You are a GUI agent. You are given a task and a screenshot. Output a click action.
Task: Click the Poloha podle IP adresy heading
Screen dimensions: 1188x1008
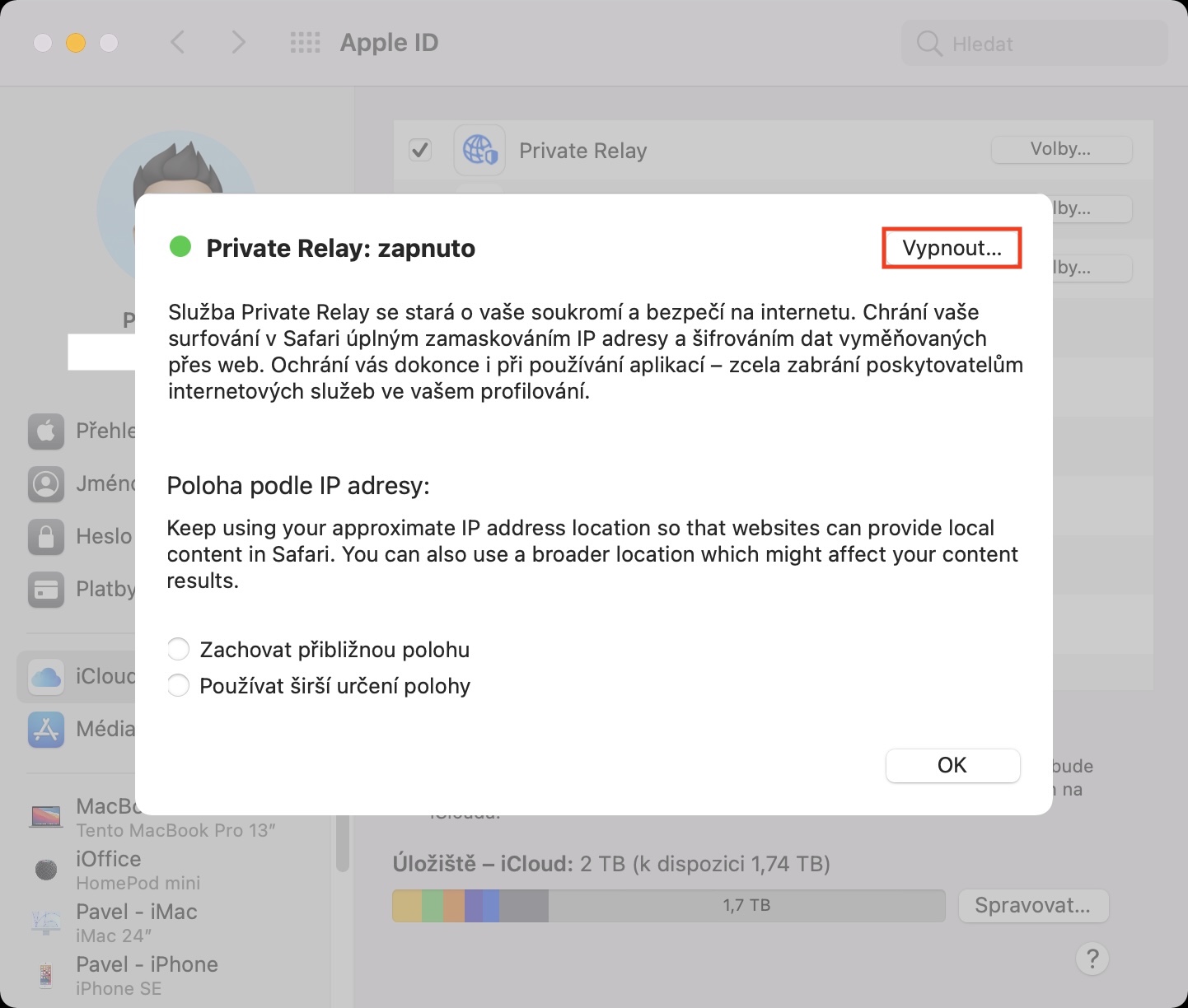tap(298, 486)
